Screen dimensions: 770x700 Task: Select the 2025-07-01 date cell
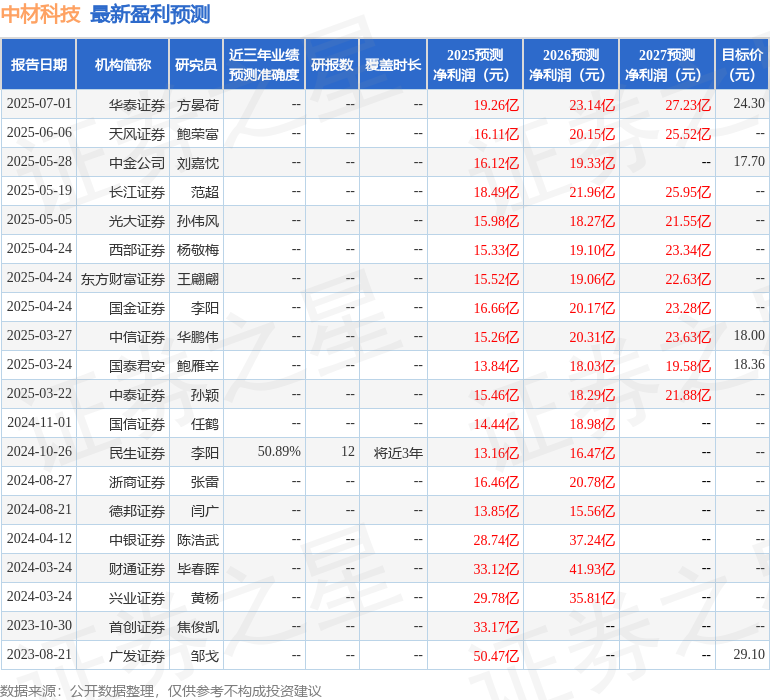(x=39, y=104)
